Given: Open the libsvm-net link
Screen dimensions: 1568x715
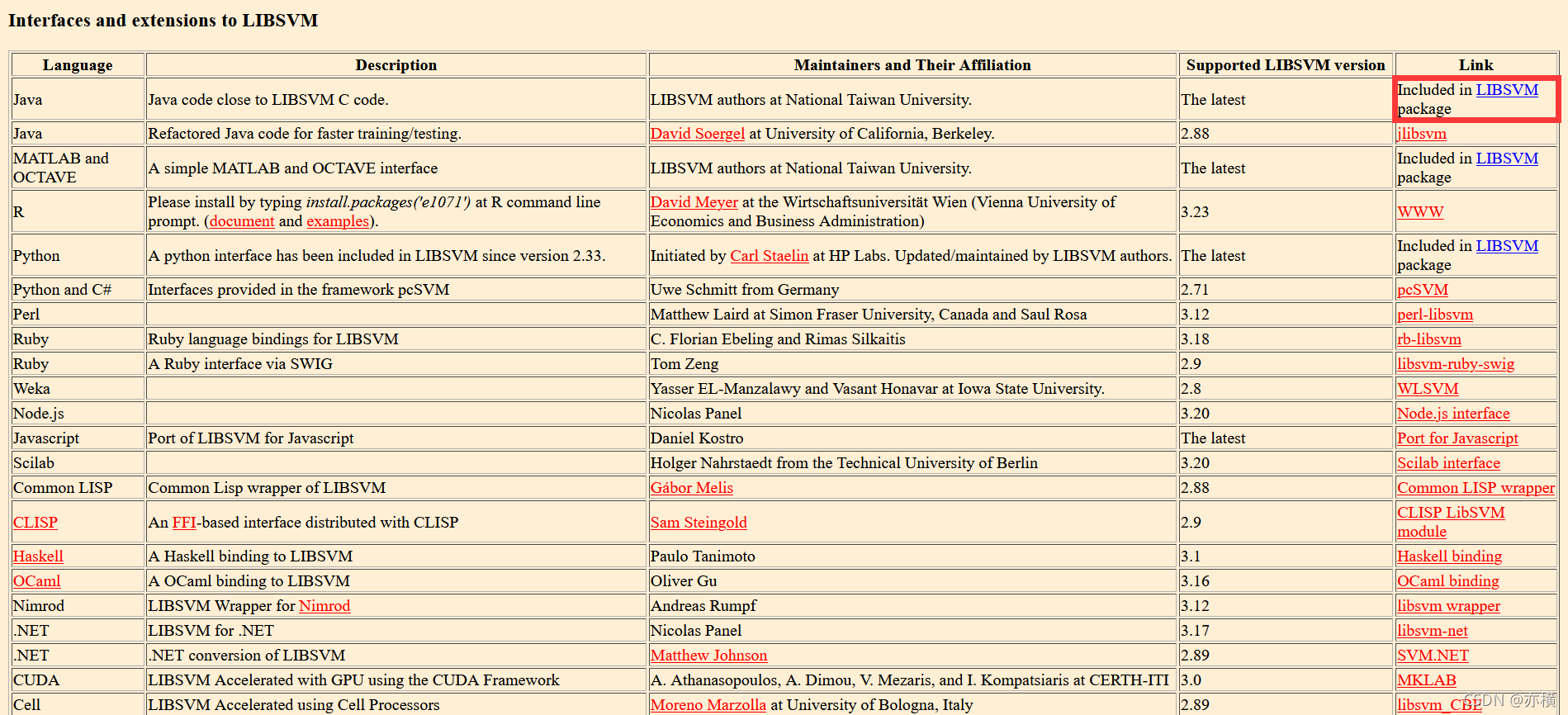Looking at the screenshot, I should [1433, 631].
